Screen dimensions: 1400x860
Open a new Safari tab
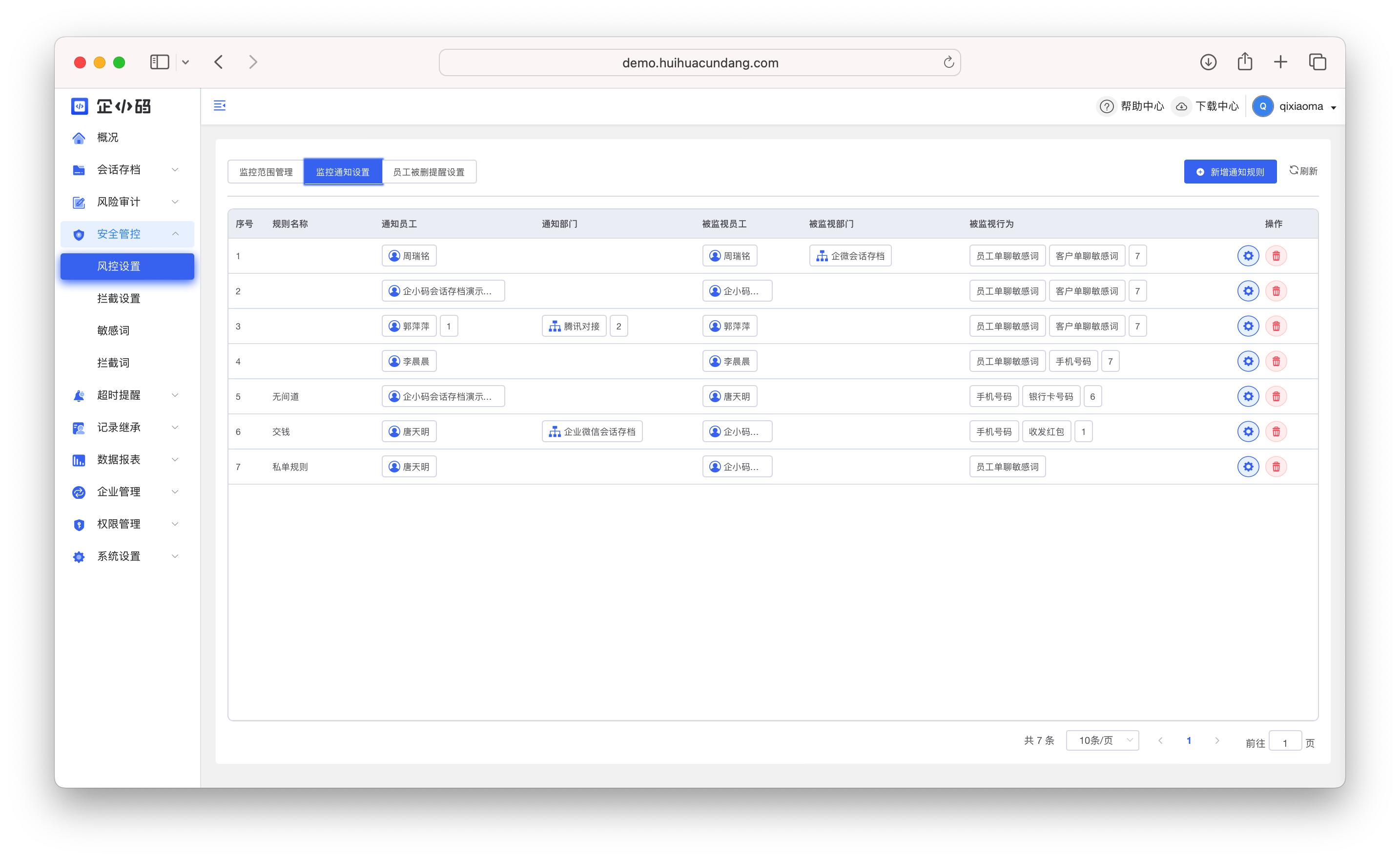tap(1280, 62)
